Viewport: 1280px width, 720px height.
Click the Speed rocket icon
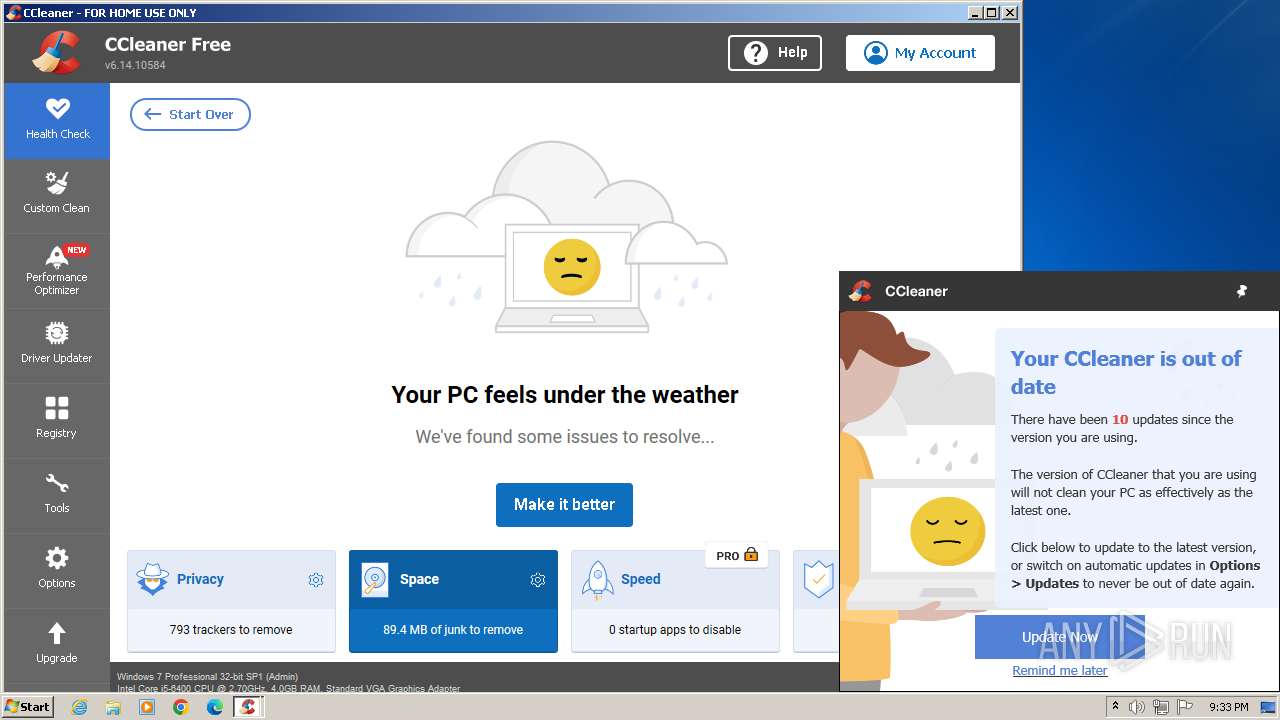pos(597,580)
